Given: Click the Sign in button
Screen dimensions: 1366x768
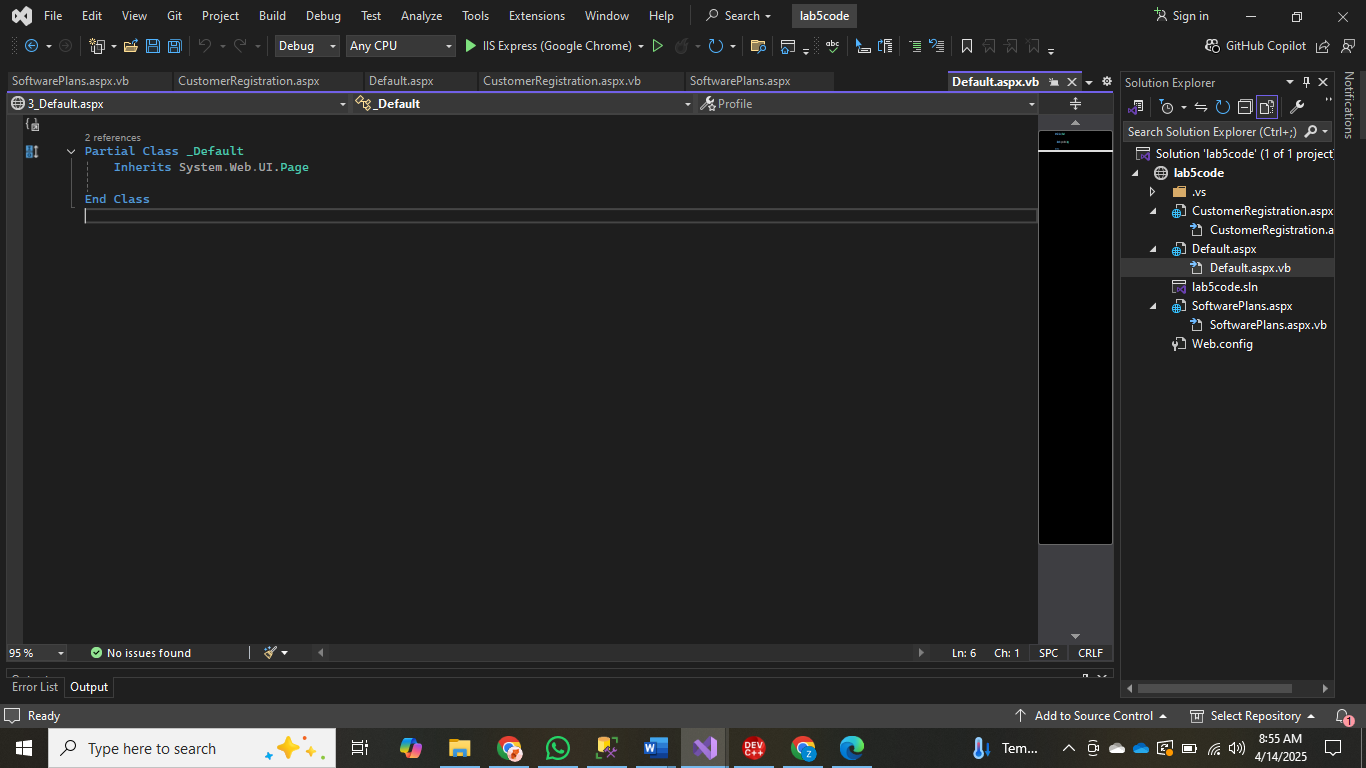Looking at the screenshot, I should click(1181, 16).
